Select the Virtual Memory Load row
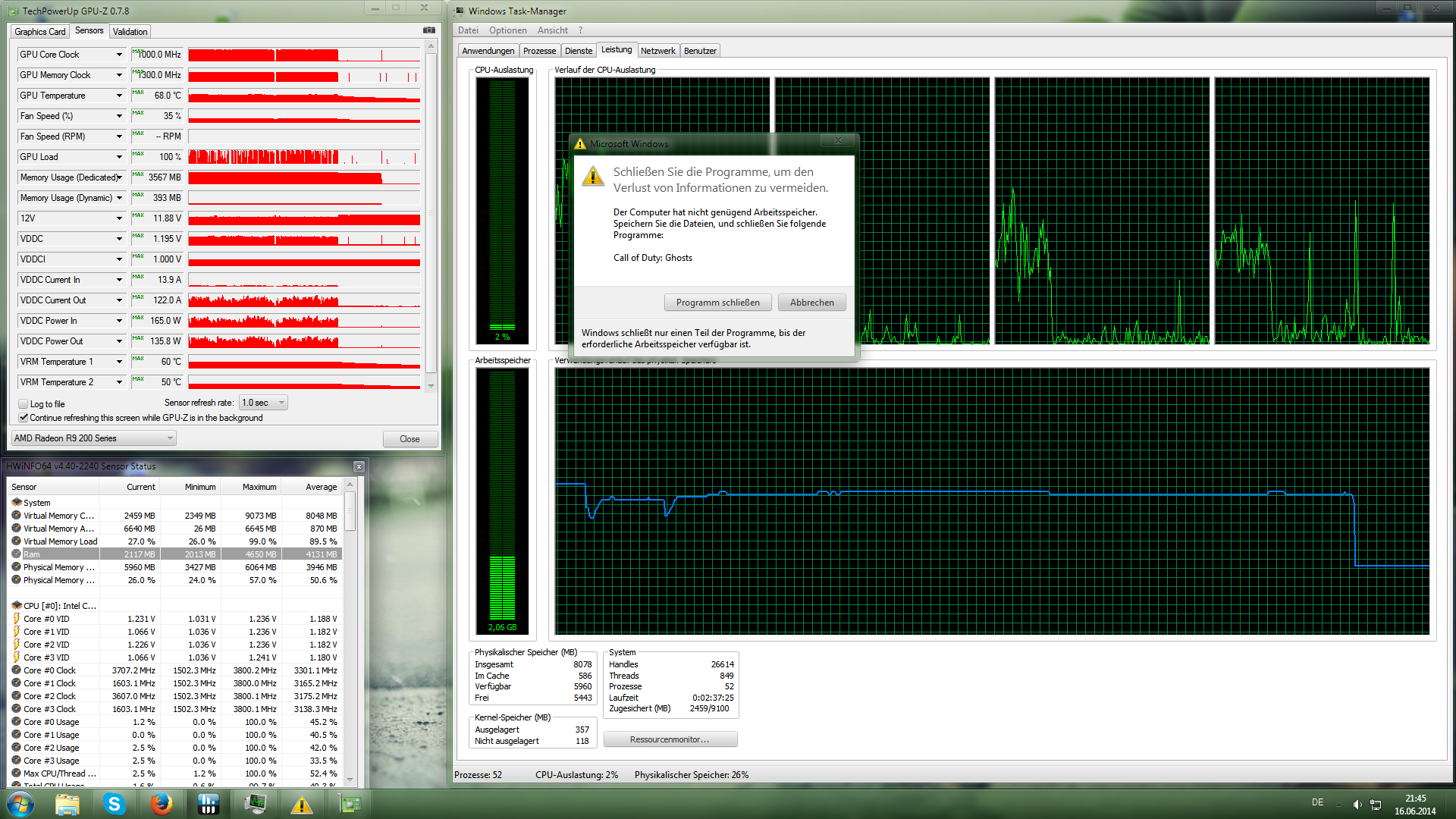The width and height of the screenshot is (1456, 819). (x=174, y=541)
